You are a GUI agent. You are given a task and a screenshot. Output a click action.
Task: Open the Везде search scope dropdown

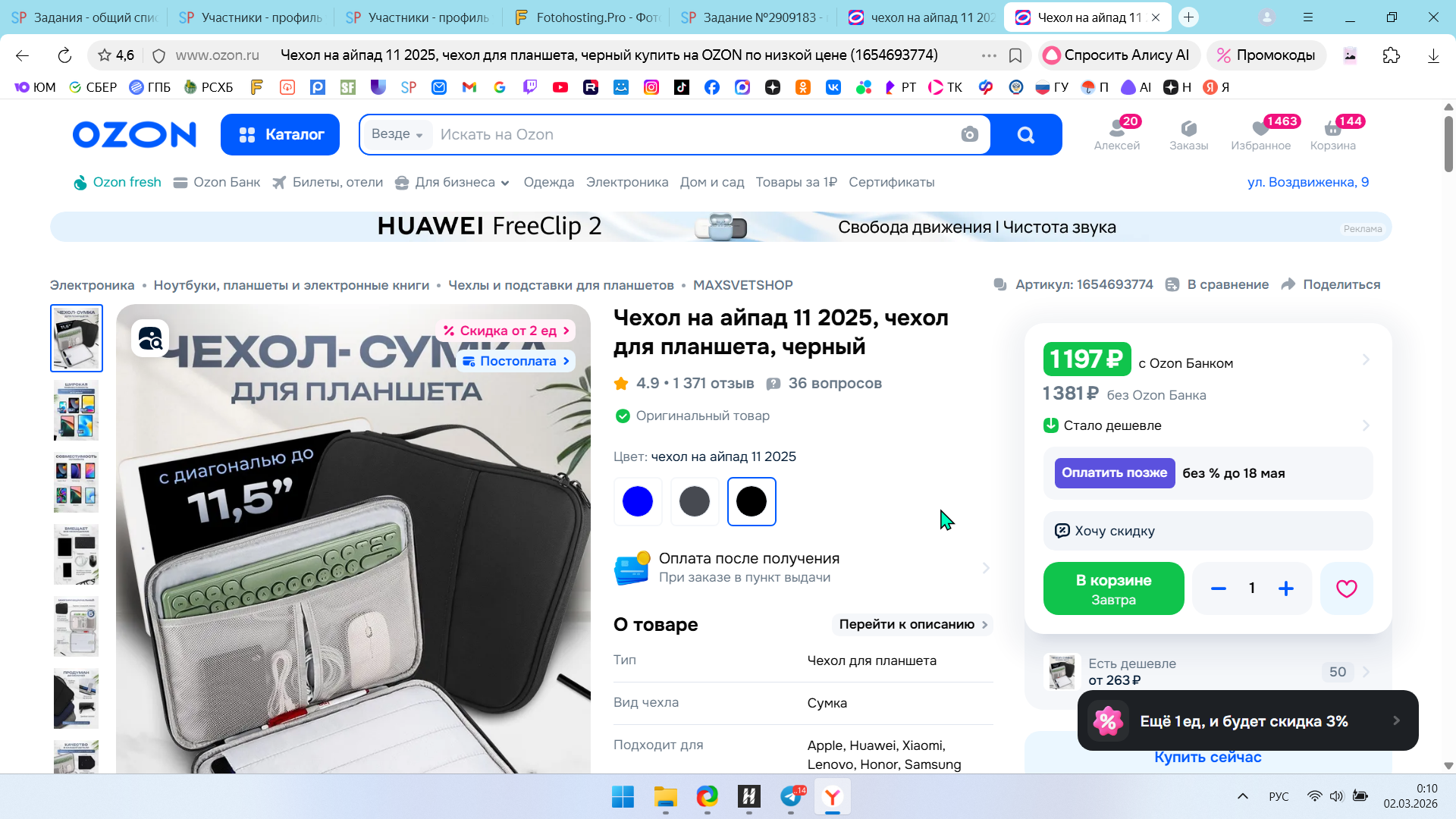coord(397,134)
